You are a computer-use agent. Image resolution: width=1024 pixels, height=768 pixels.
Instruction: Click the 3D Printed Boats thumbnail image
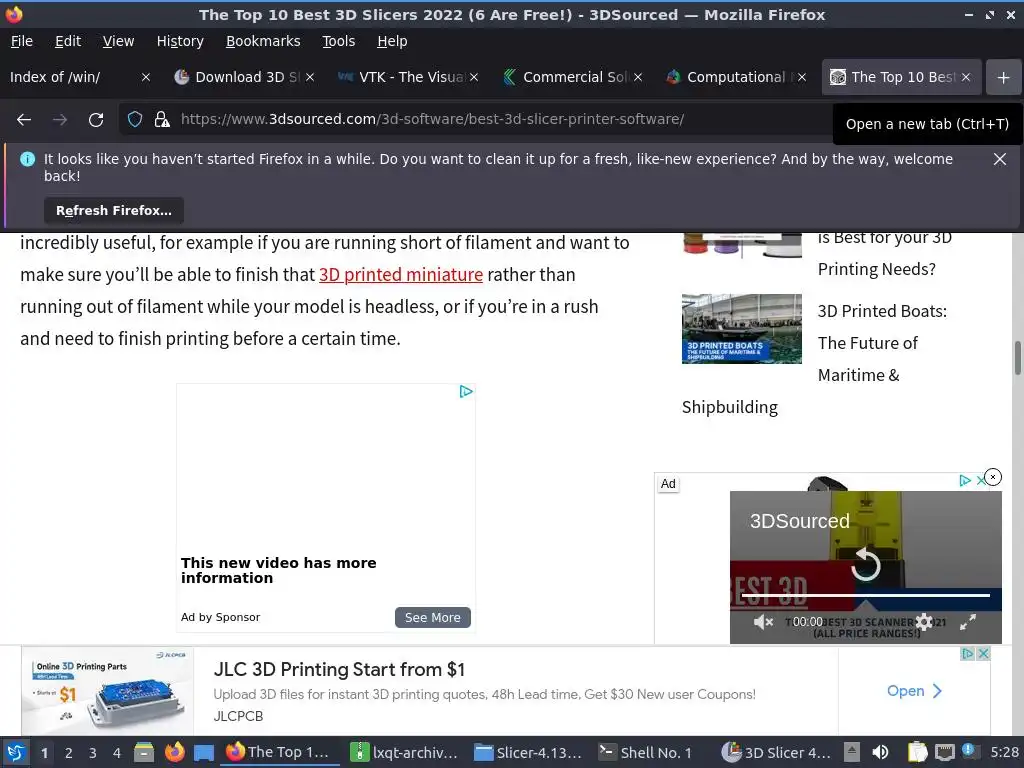[741, 328]
